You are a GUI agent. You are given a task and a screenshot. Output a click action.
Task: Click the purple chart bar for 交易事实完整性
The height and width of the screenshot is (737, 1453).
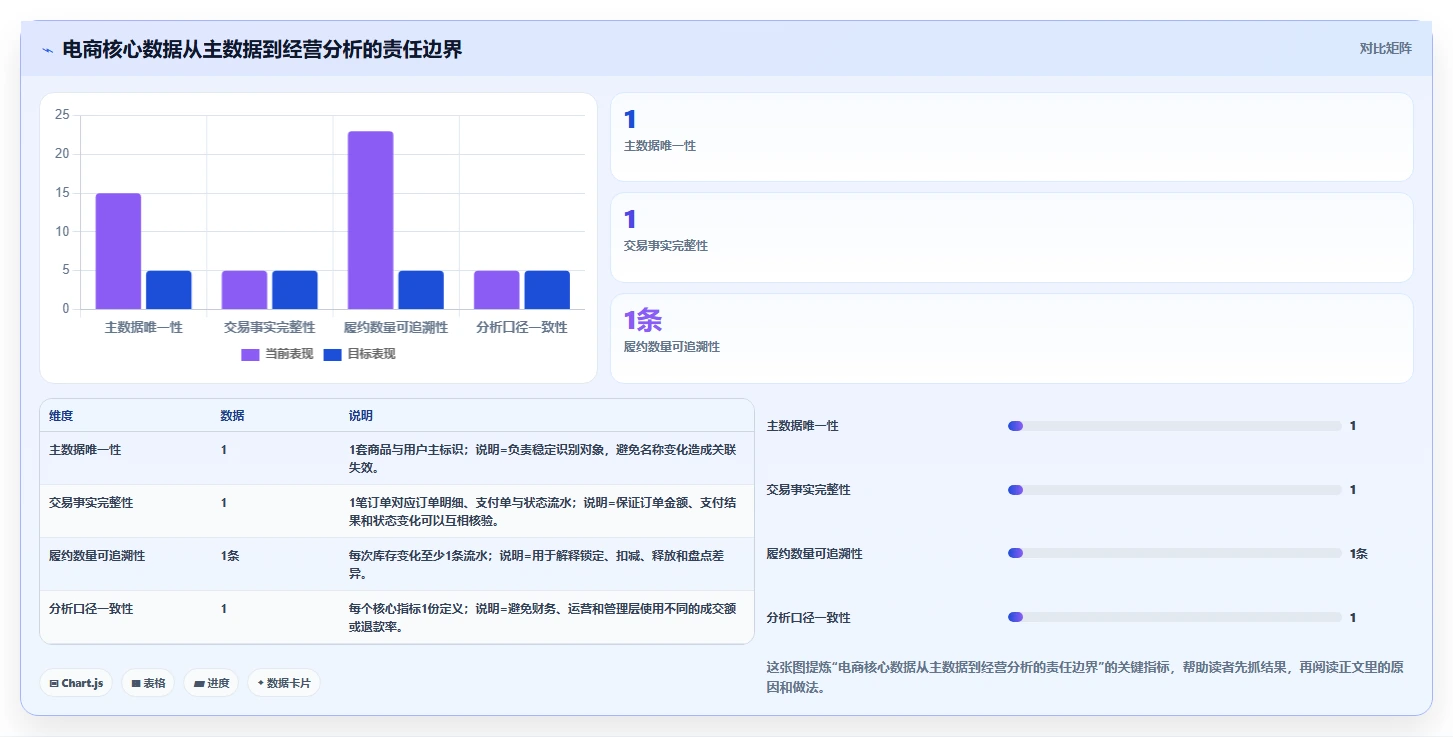click(x=244, y=290)
